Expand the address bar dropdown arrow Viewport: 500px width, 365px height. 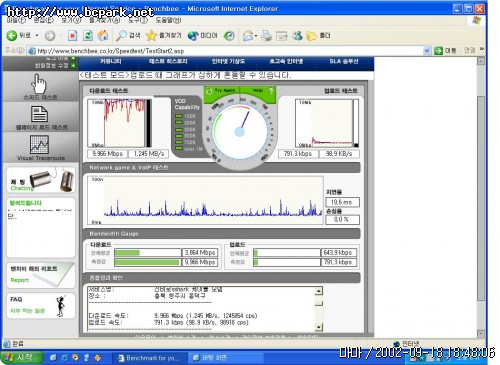(x=427, y=51)
